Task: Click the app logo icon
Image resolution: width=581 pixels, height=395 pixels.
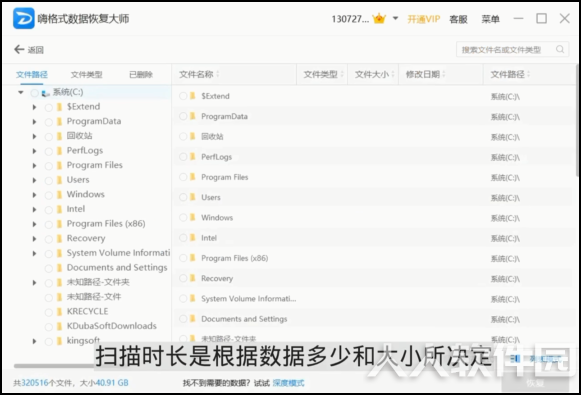Action: click(24, 19)
